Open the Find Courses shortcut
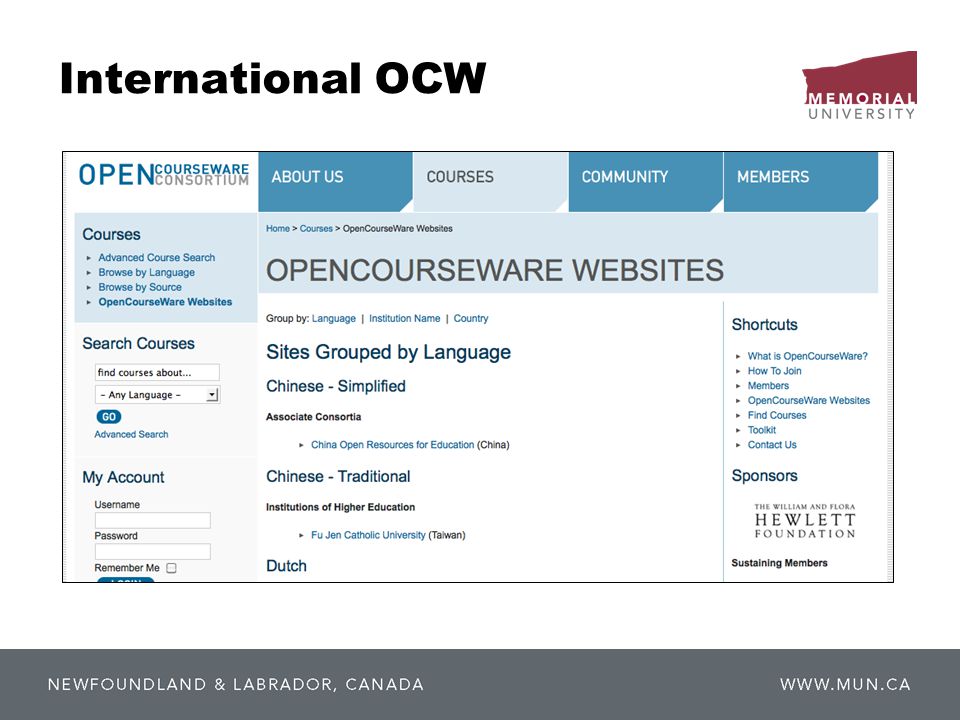 [x=777, y=415]
